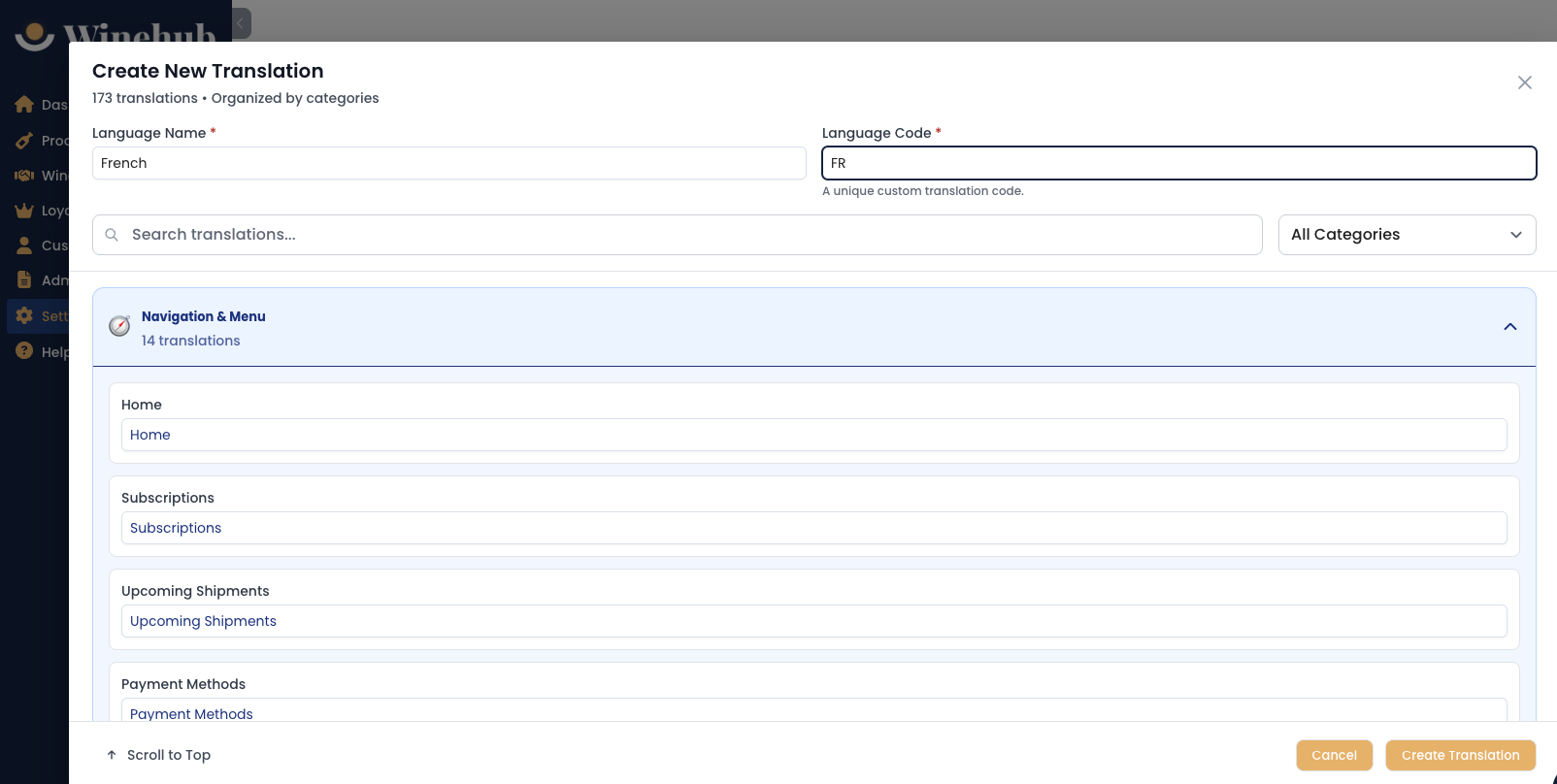Screen dimensions: 1557x784
Task: Open the Settings gear icon in sidebar
Action: point(24,315)
